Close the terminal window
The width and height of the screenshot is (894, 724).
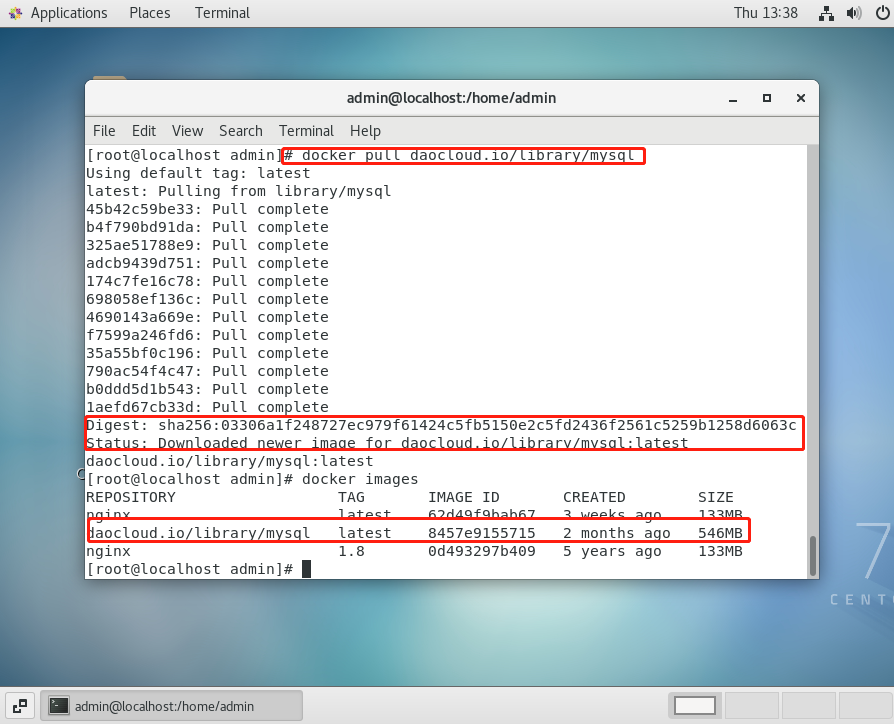coord(801,98)
